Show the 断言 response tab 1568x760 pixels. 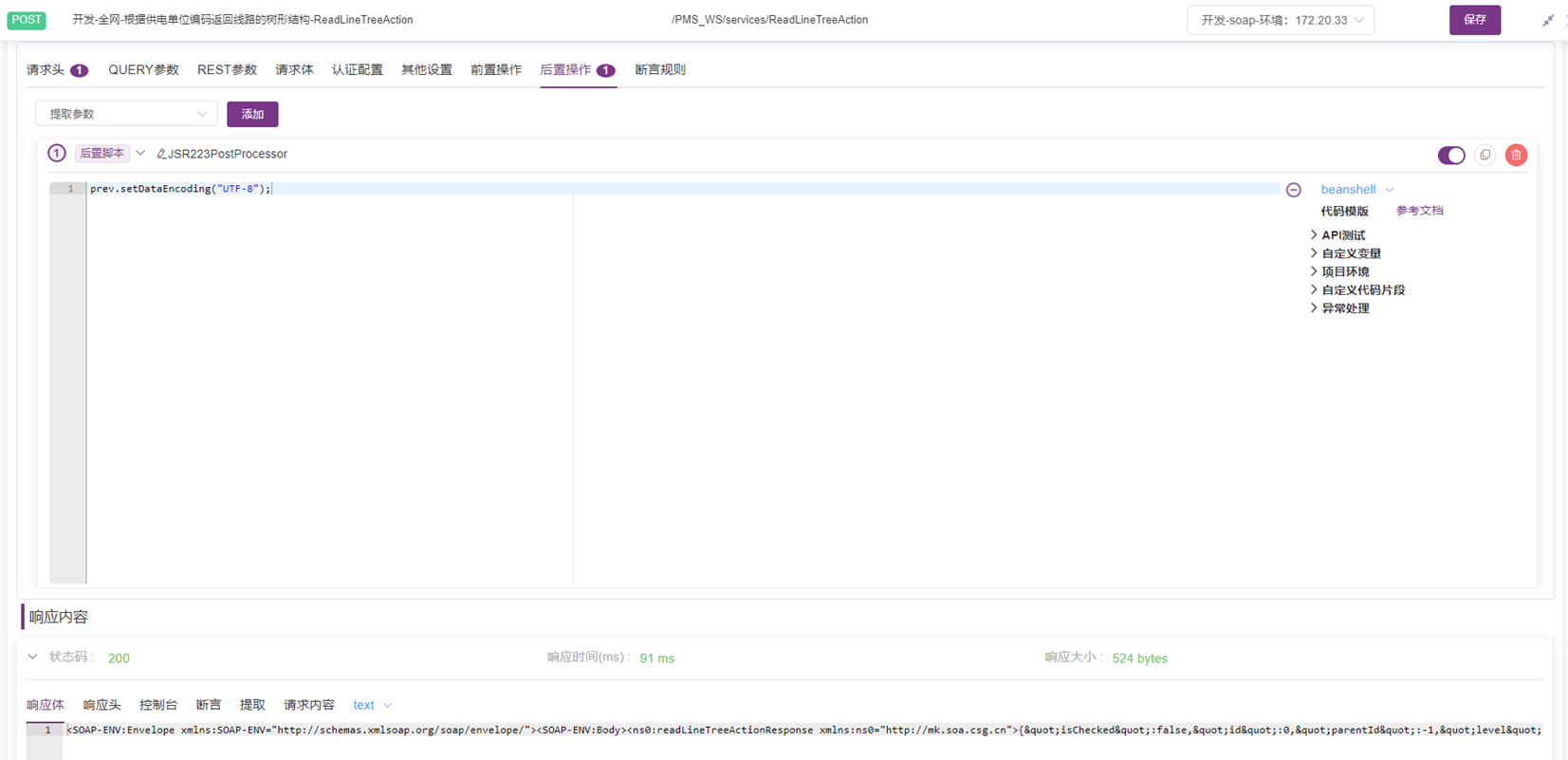[x=209, y=705]
